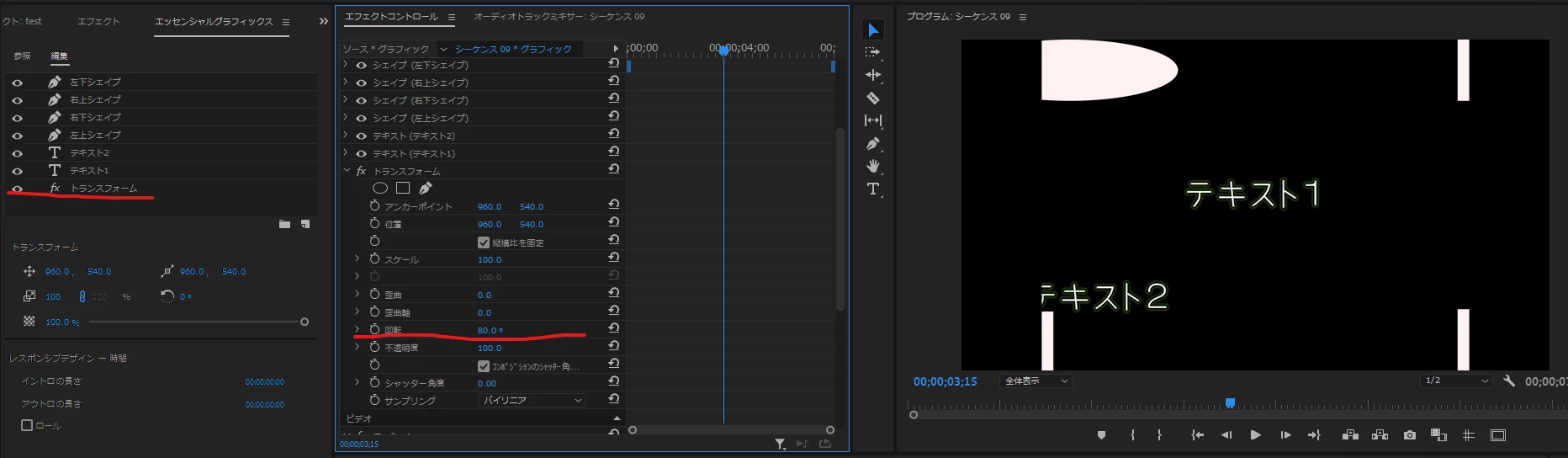Screen dimensions: 1568x458
Task: Go to In point
Action: point(1197,435)
